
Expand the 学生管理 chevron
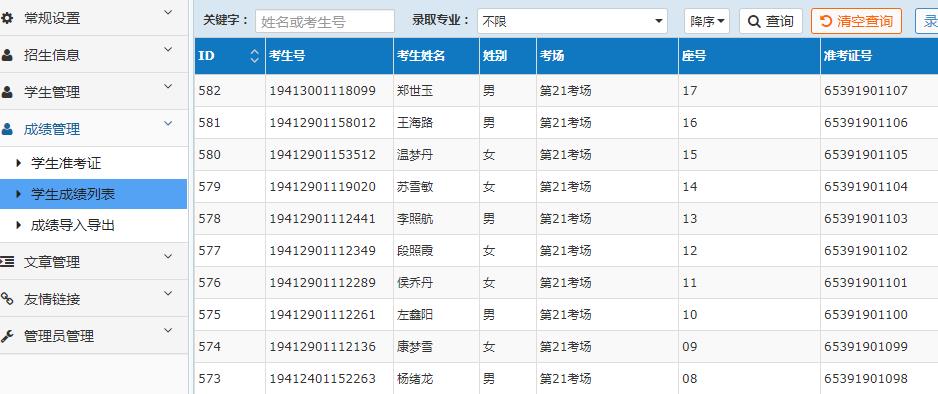(x=168, y=87)
